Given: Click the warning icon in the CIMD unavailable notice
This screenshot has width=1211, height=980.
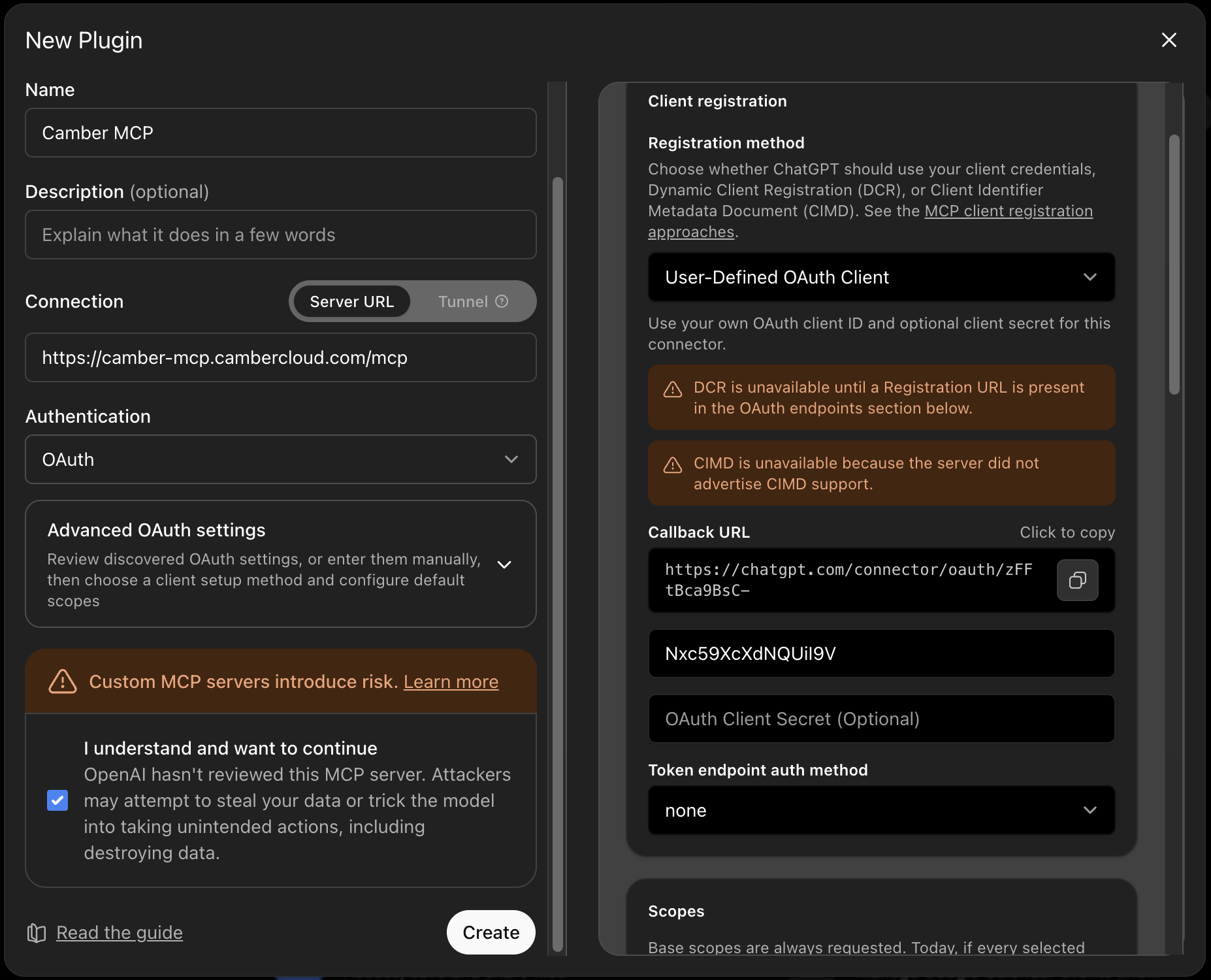Looking at the screenshot, I should click(673, 465).
